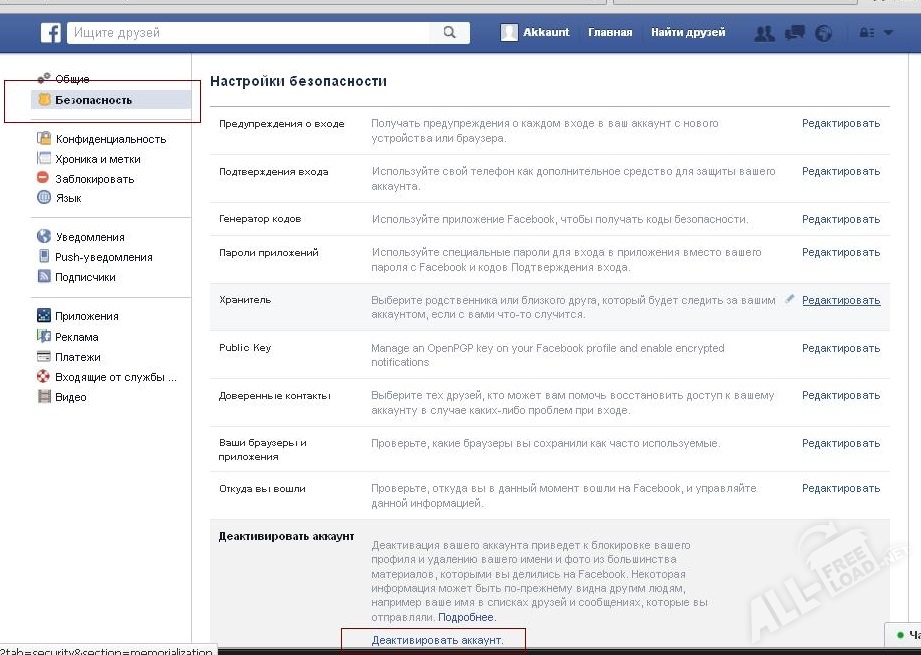The image size is (921, 655).
Task: Click the pencil icon in Хранитель row
Action: tap(790, 299)
